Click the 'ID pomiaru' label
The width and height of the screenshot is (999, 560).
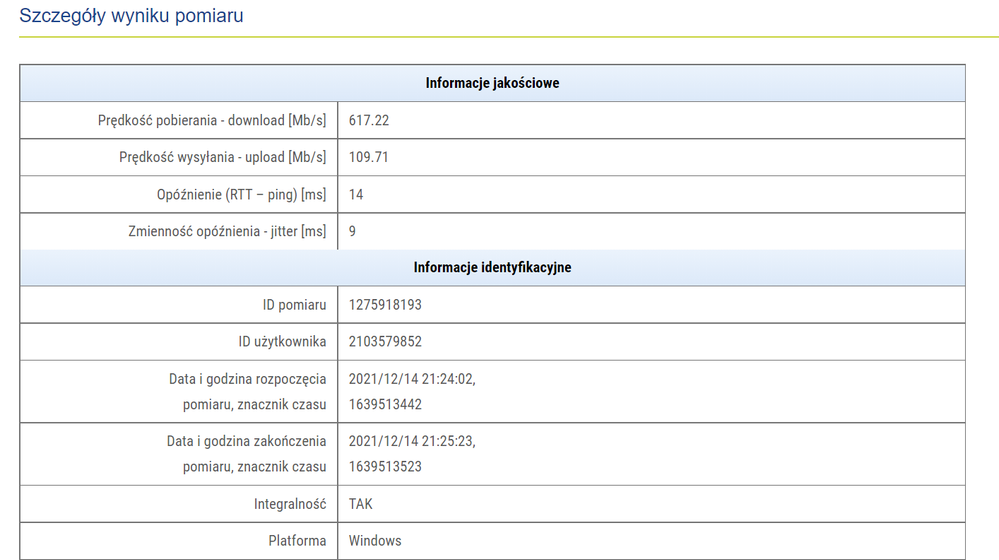pyautogui.click(x=294, y=305)
